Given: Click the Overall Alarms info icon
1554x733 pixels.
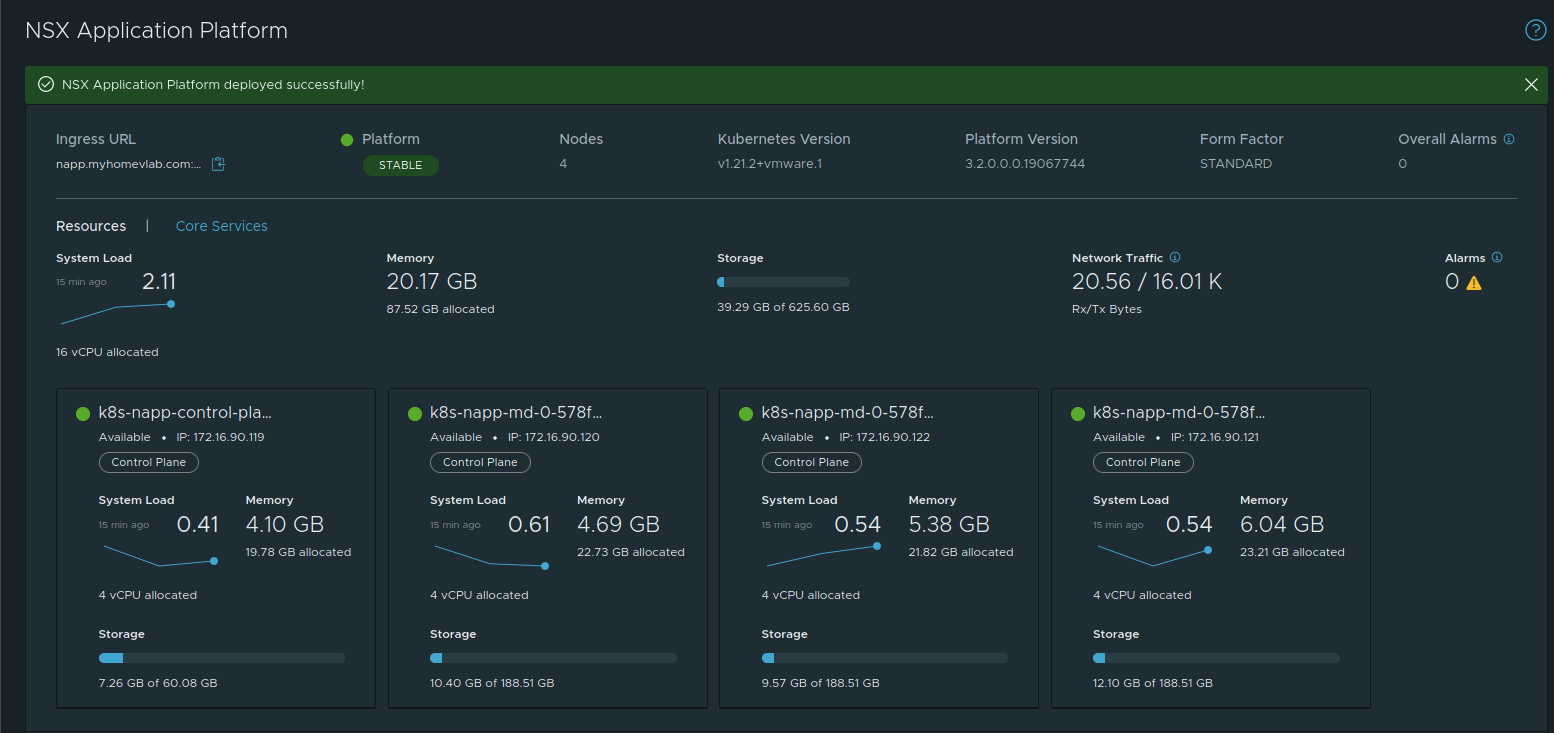Looking at the screenshot, I should (x=1509, y=139).
